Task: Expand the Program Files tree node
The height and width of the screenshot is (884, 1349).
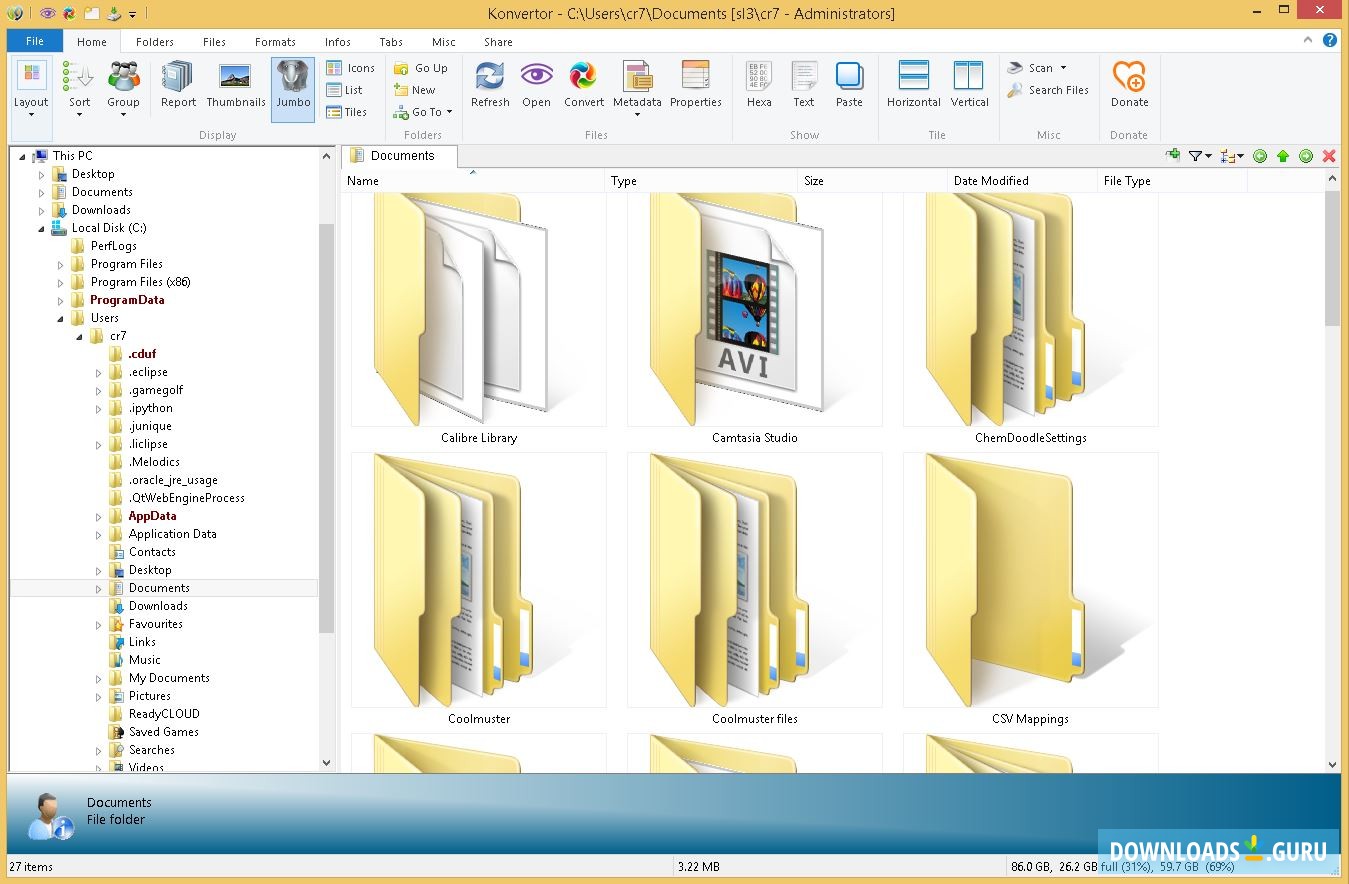Action: [x=61, y=265]
